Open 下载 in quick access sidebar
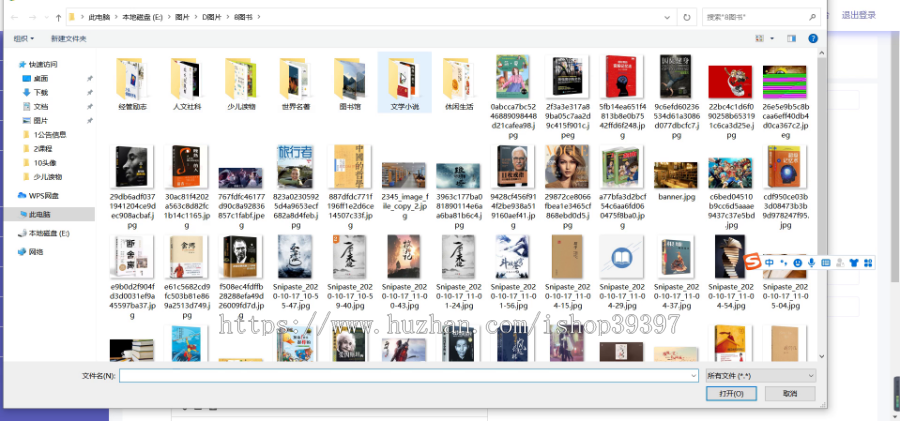The width and height of the screenshot is (900, 421). [40, 92]
